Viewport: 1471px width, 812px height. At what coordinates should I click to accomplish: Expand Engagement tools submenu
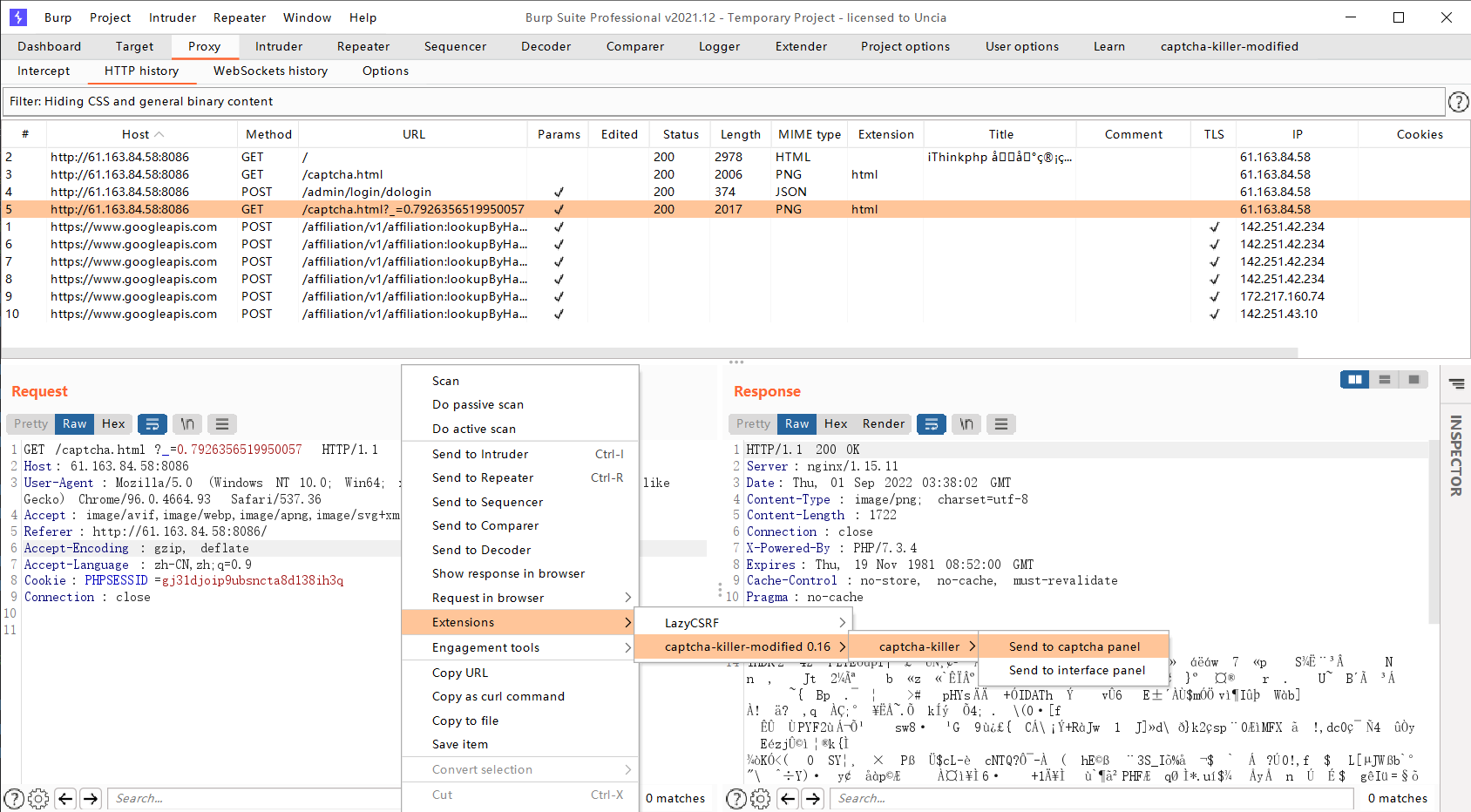point(520,647)
